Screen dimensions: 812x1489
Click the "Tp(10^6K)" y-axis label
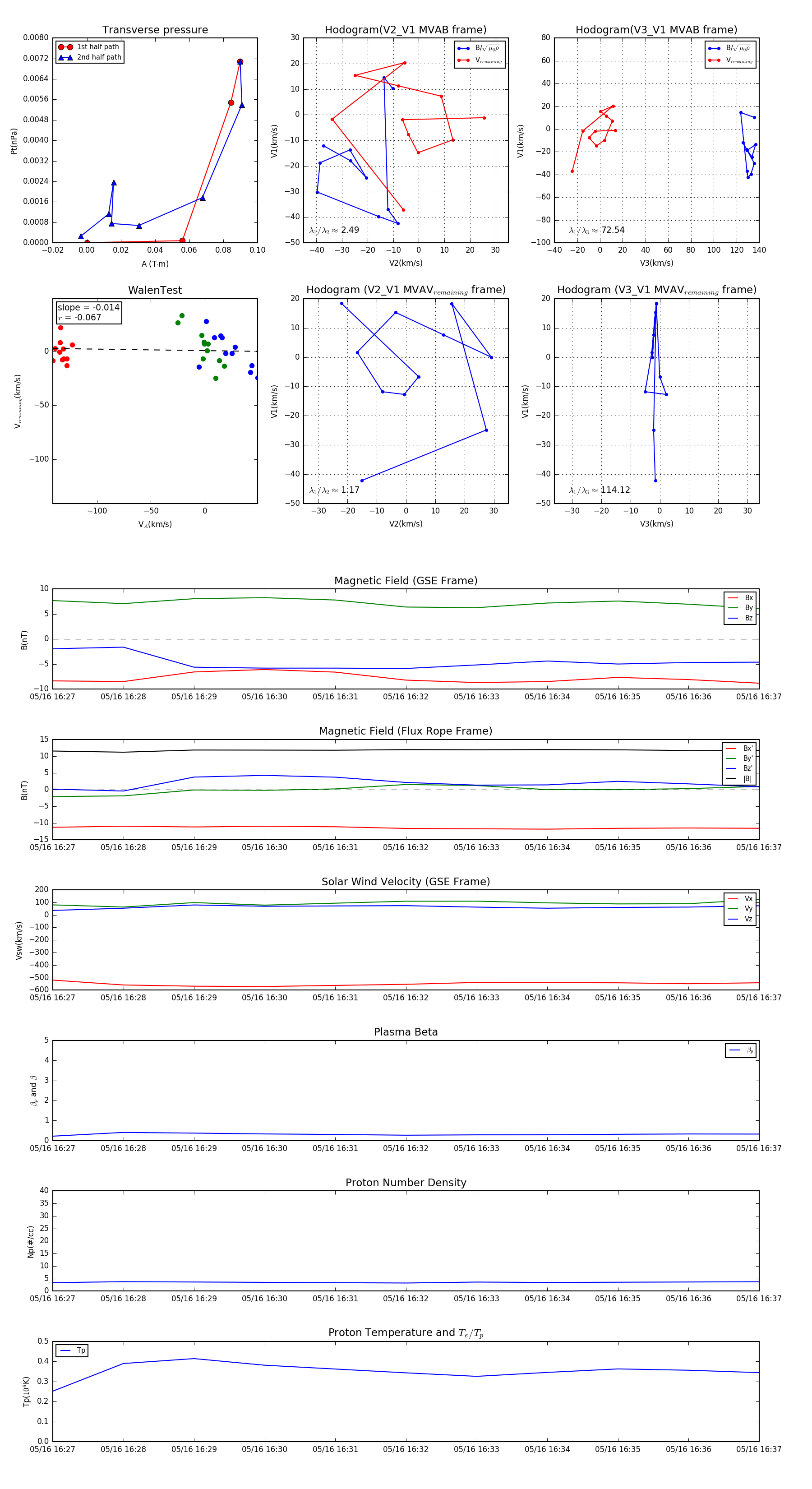[x=27, y=1392]
